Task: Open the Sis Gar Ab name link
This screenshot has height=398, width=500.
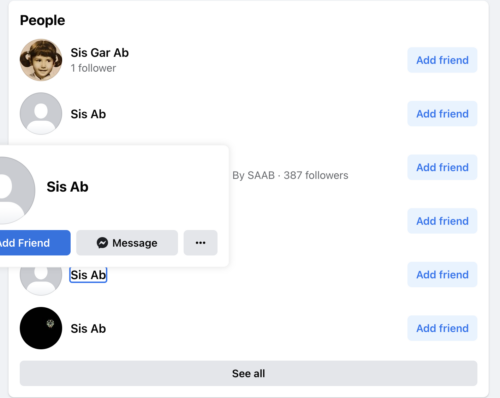Action: coord(99,53)
